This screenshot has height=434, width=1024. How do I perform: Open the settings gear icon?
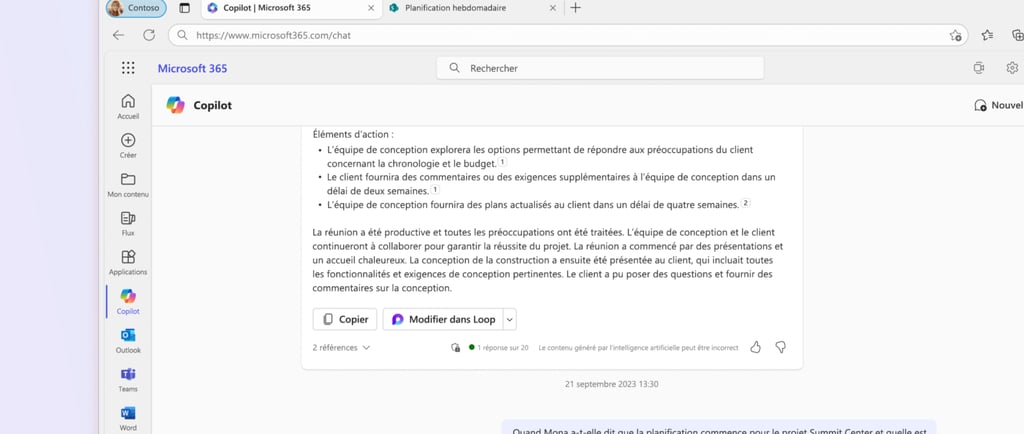tap(1012, 68)
